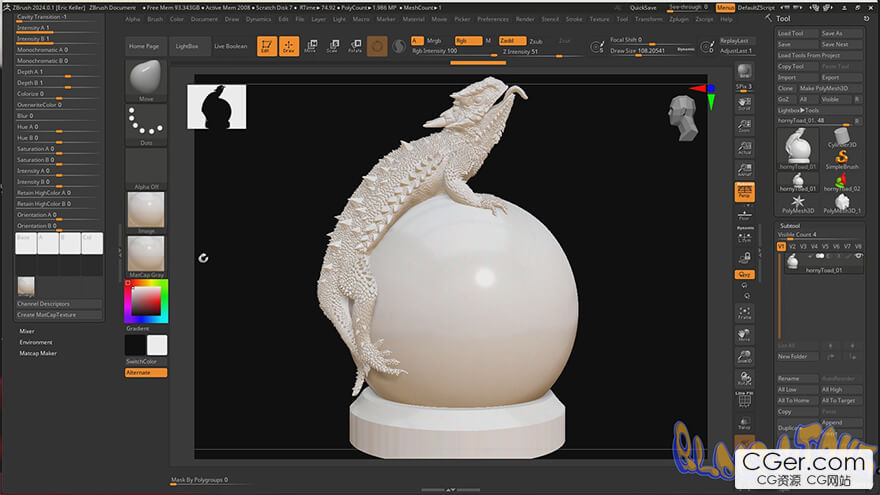This screenshot has height=495, width=880.
Task: Click the Gizmo 3D round icon
Action: [x=377, y=46]
